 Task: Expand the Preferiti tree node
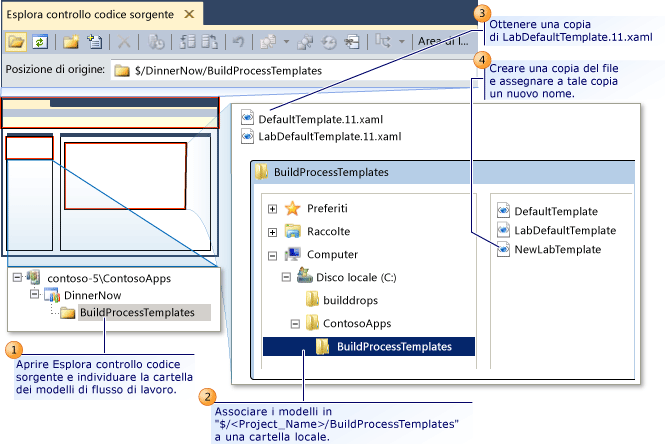tap(272, 209)
